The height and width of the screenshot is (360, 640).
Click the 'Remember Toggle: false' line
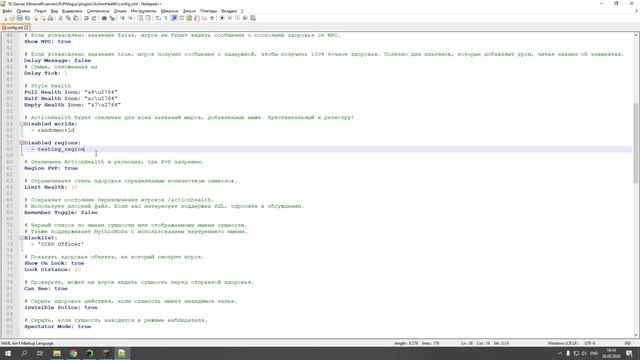pos(61,213)
